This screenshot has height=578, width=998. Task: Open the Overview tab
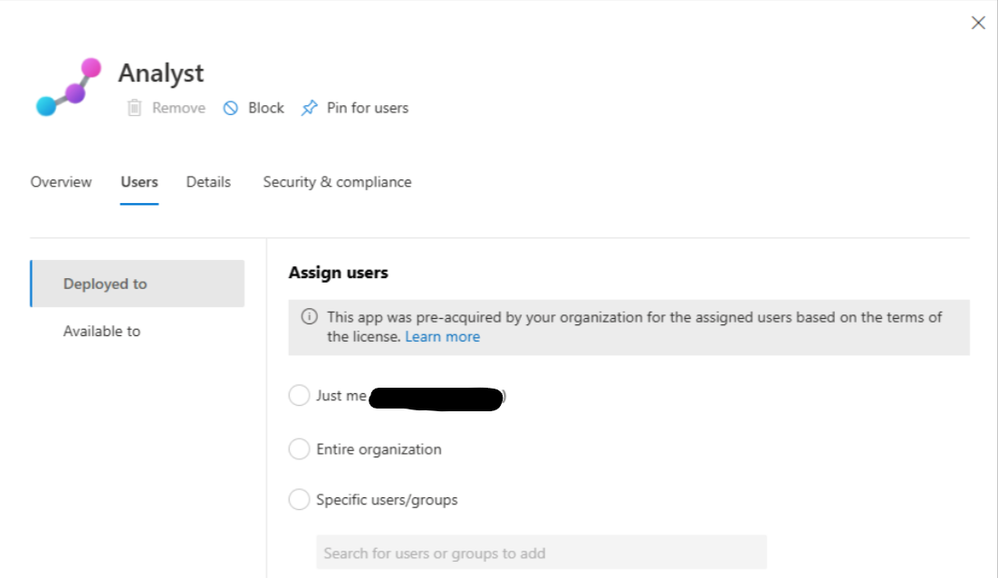(61, 182)
